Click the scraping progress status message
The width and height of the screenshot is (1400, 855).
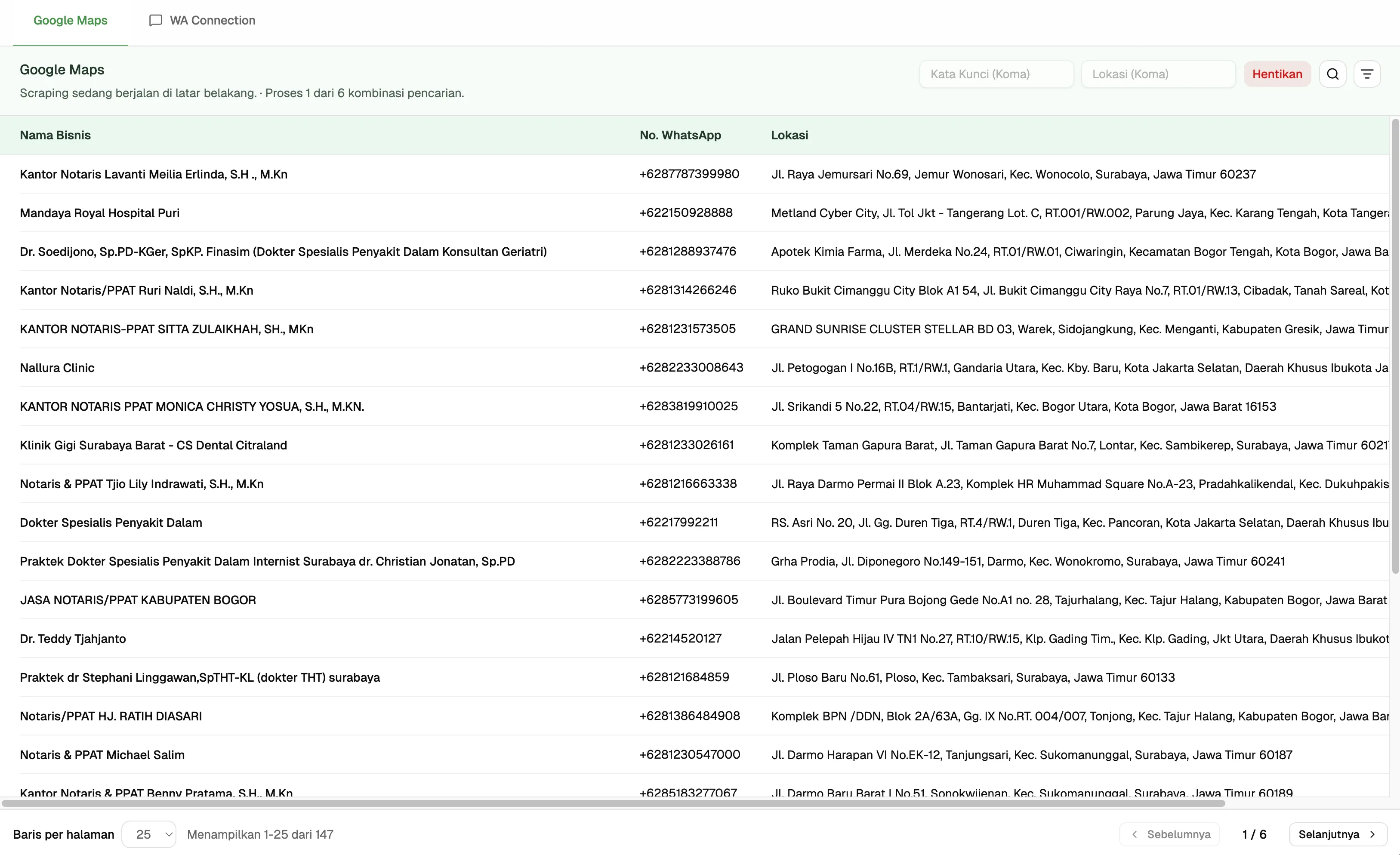coord(241,93)
